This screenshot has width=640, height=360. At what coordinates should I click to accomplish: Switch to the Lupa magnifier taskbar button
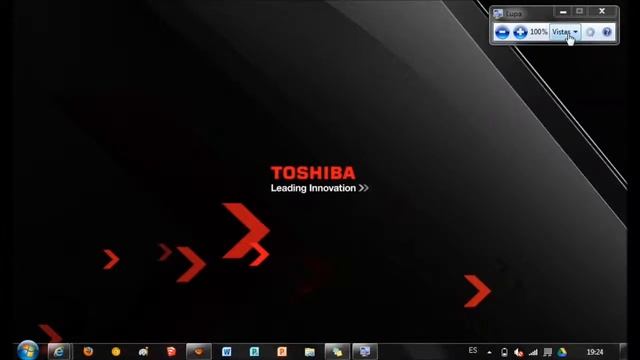(364, 351)
